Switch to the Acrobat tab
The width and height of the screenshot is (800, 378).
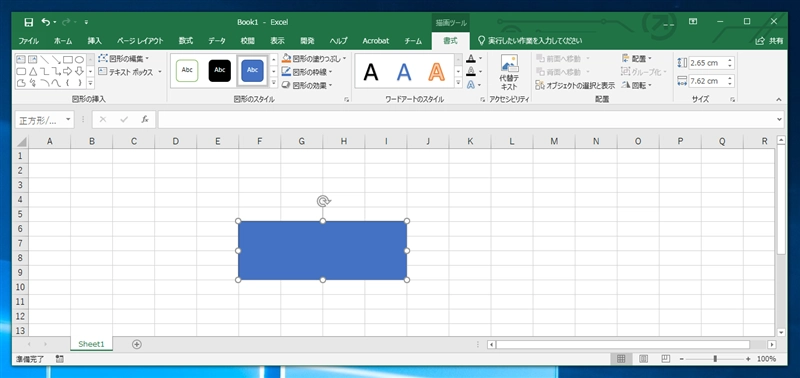[x=376, y=41]
